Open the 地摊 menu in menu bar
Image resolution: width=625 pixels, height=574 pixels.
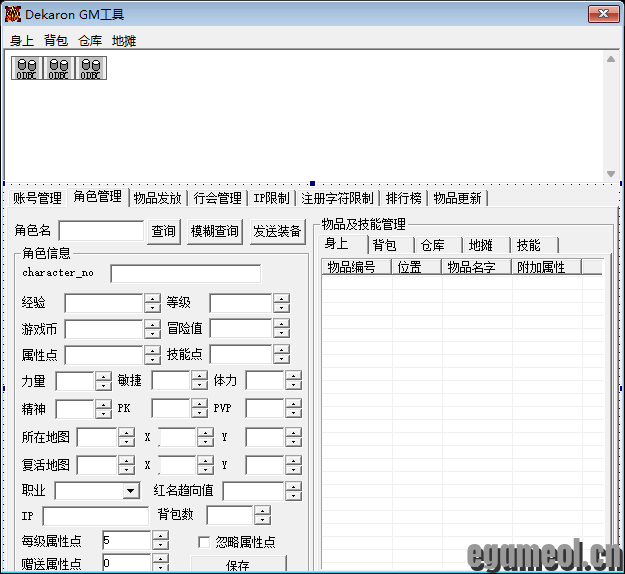124,41
